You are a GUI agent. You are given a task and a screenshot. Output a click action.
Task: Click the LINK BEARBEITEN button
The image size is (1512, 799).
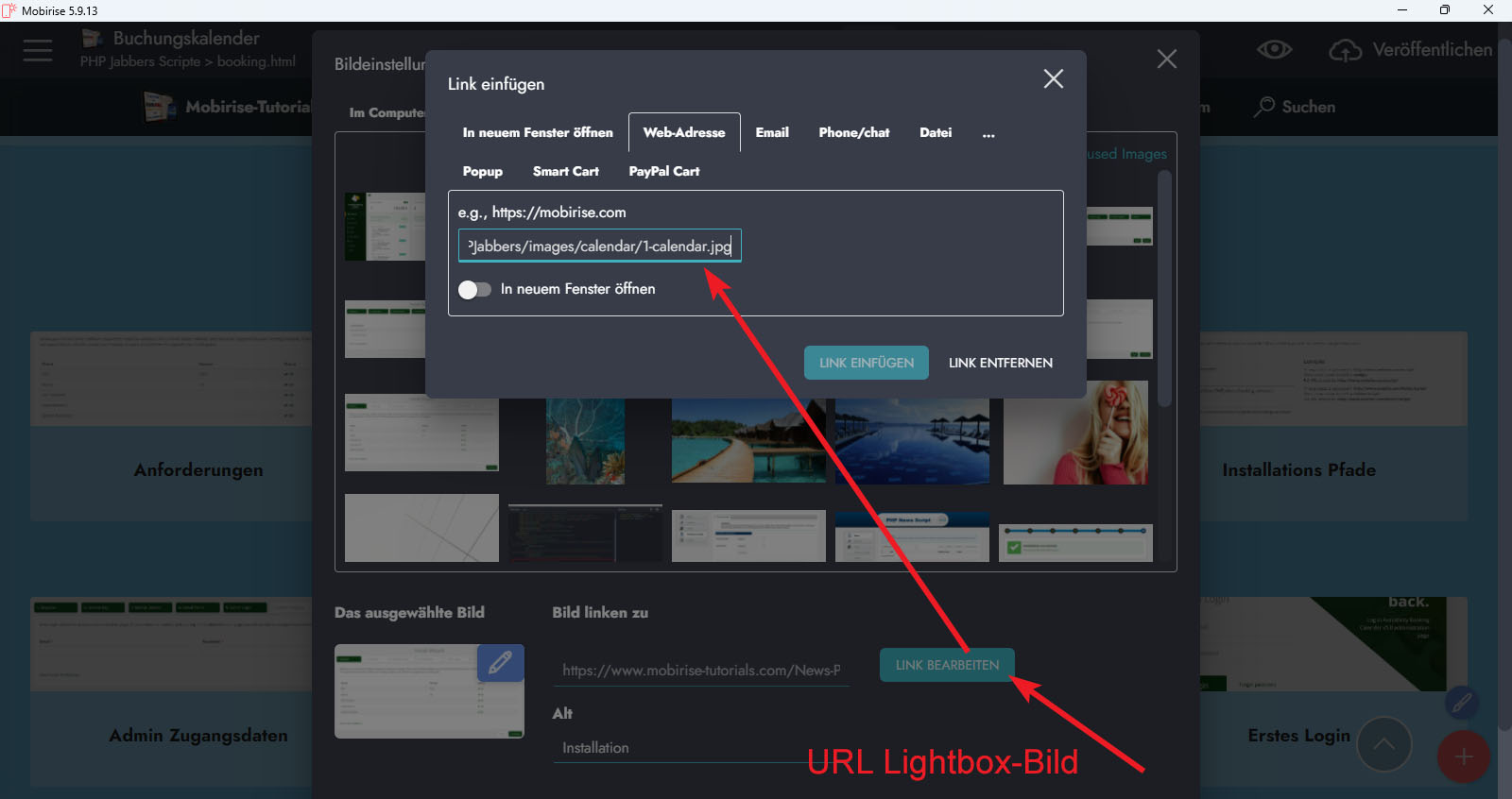click(x=947, y=665)
